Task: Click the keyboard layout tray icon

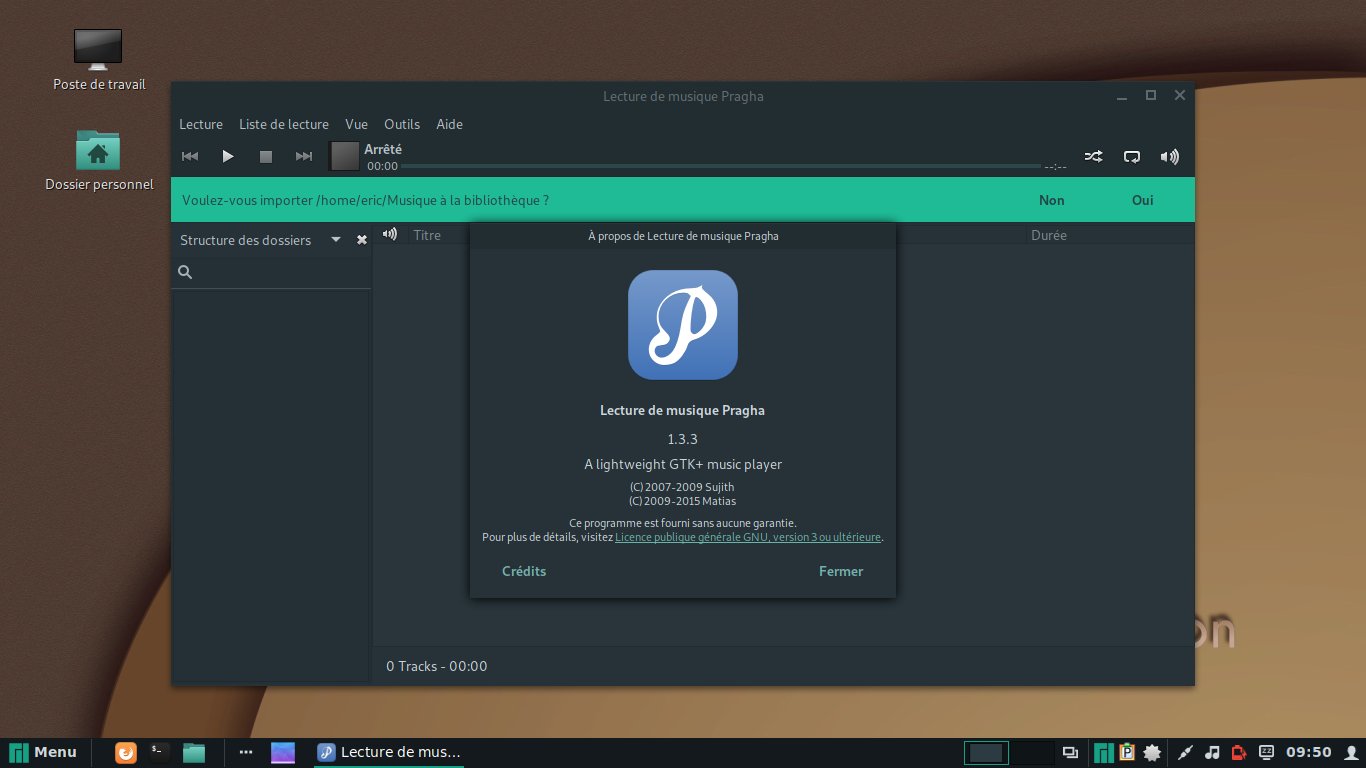Action: pos(1266,752)
